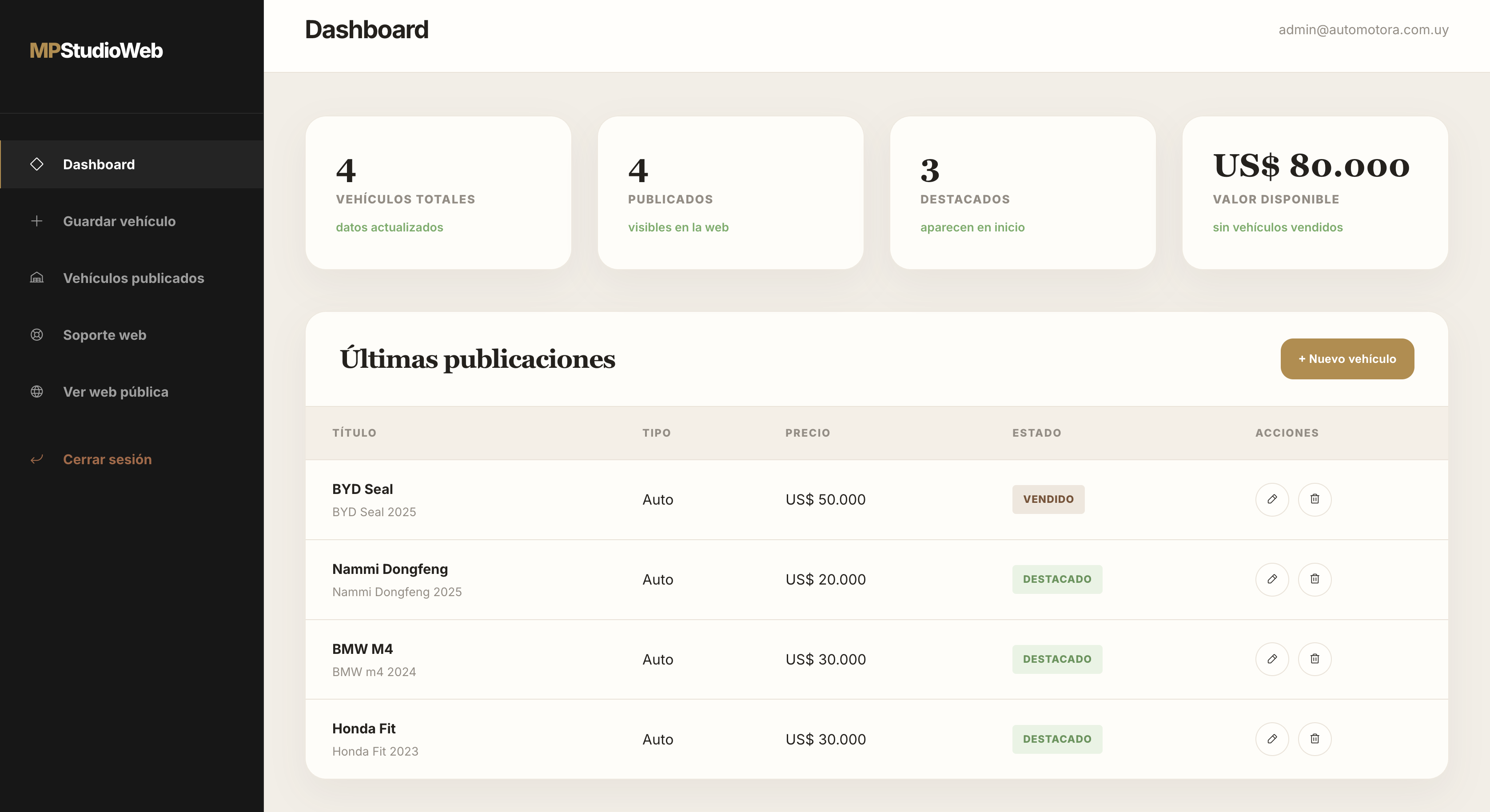This screenshot has height=812, width=1490.
Task: Click the Honda Fit price US$ 30.000
Action: 825,739
